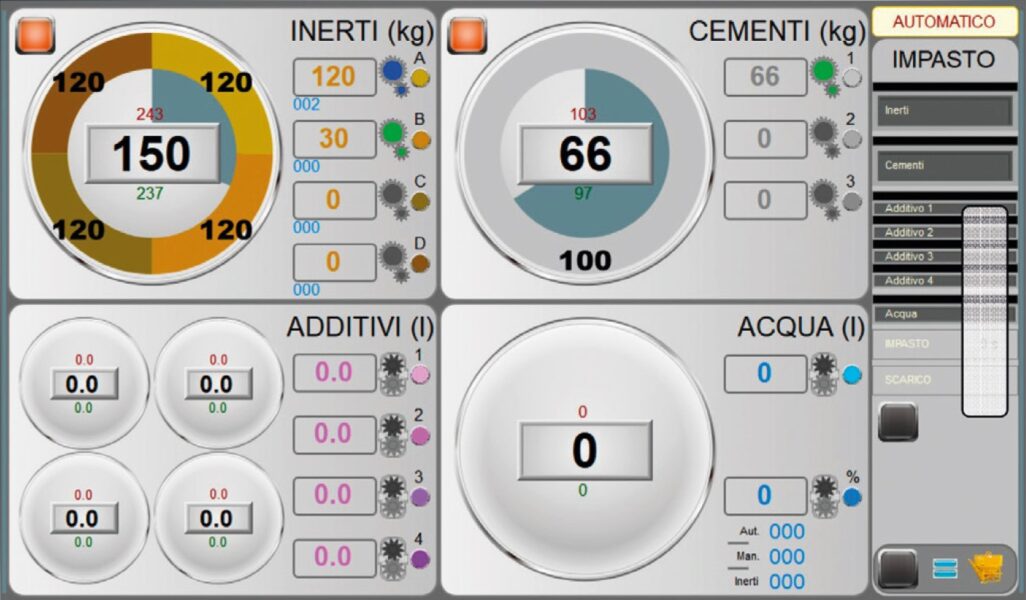The width and height of the screenshot is (1026, 600).
Task: Toggle the orange button in the Cementi panel
Action: [x=467, y=35]
